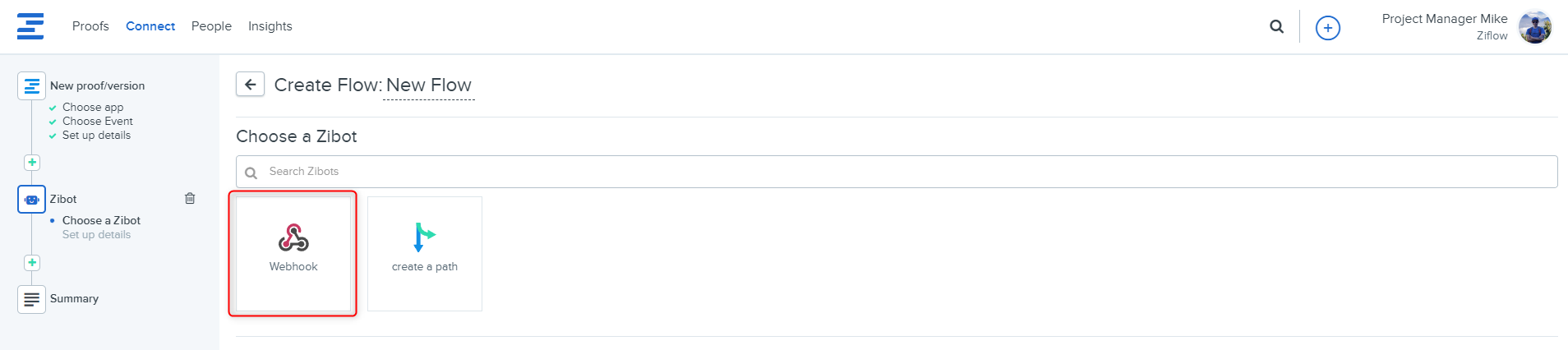The width and height of the screenshot is (1568, 350).
Task: Click the blue plus create button
Action: point(1327,28)
